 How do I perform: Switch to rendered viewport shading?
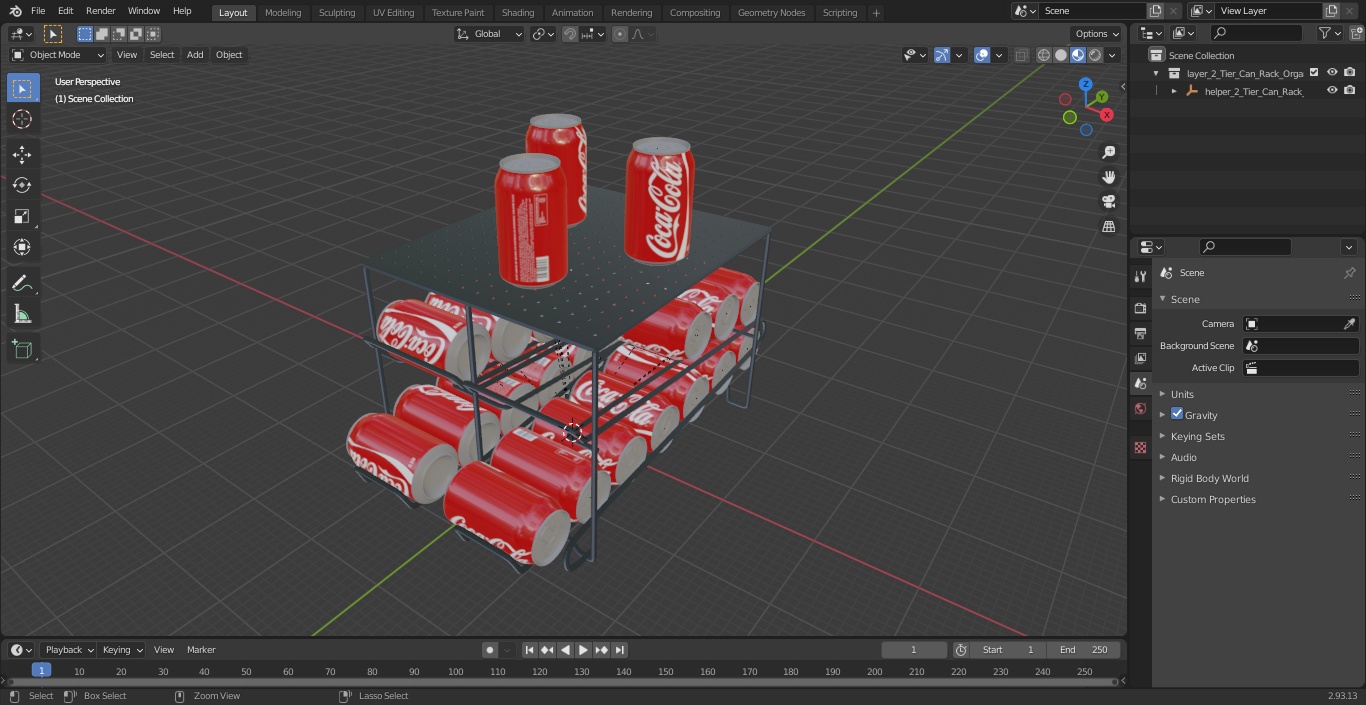[1095, 55]
